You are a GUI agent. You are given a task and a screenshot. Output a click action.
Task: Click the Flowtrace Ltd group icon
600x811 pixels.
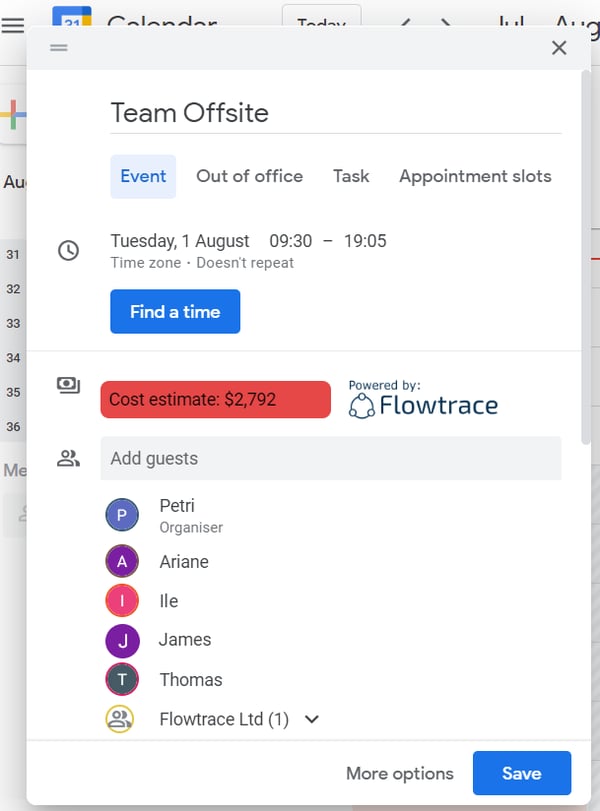click(x=121, y=719)
